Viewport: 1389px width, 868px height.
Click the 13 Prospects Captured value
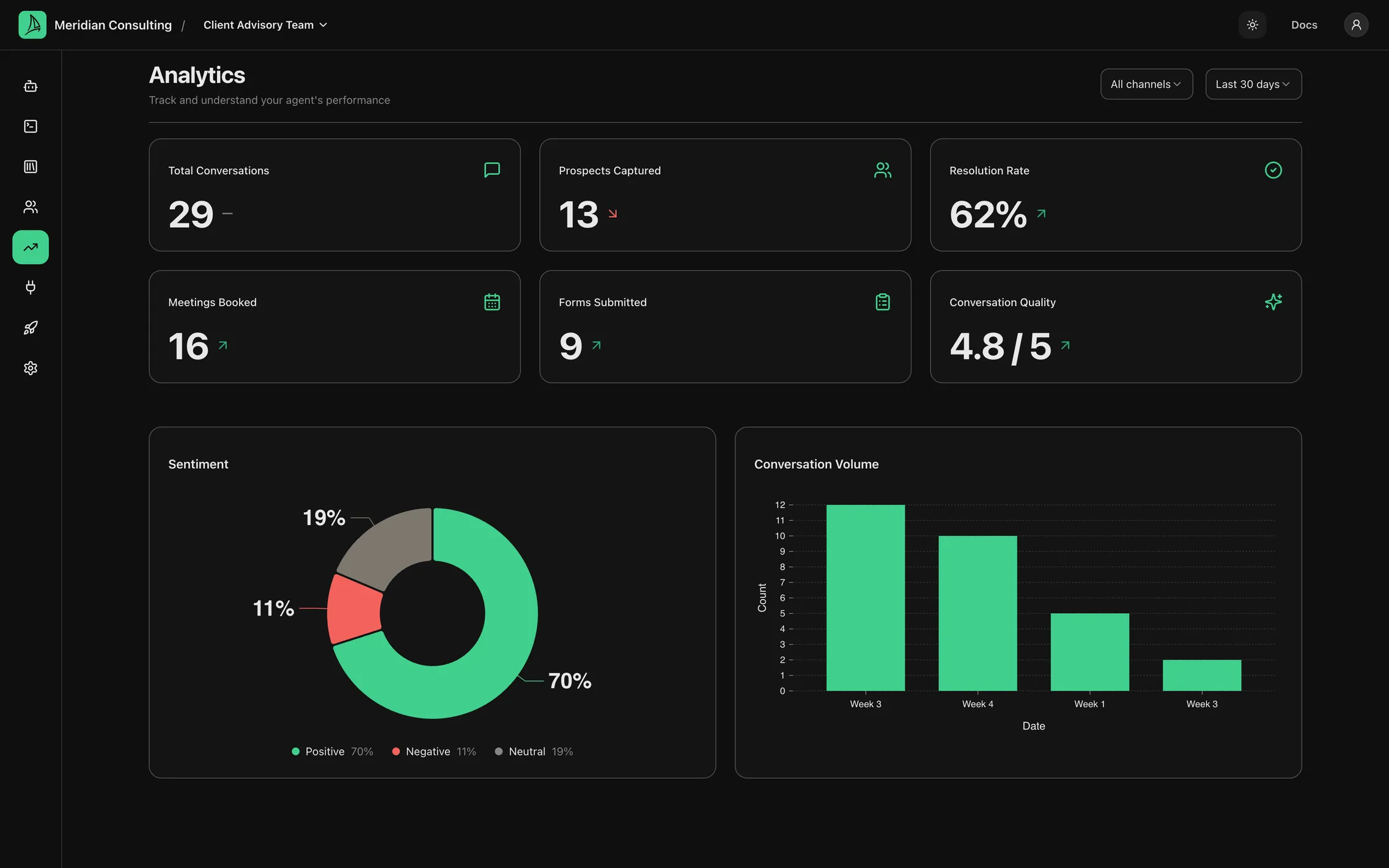coord(578,215)
